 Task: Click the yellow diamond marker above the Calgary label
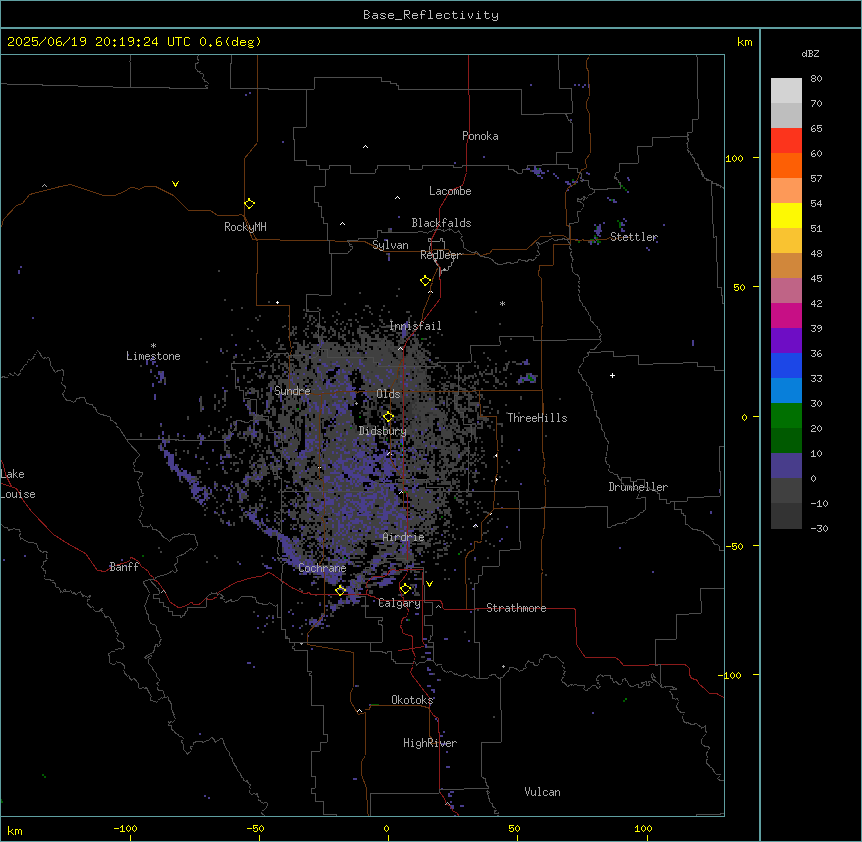coord(405,589)
